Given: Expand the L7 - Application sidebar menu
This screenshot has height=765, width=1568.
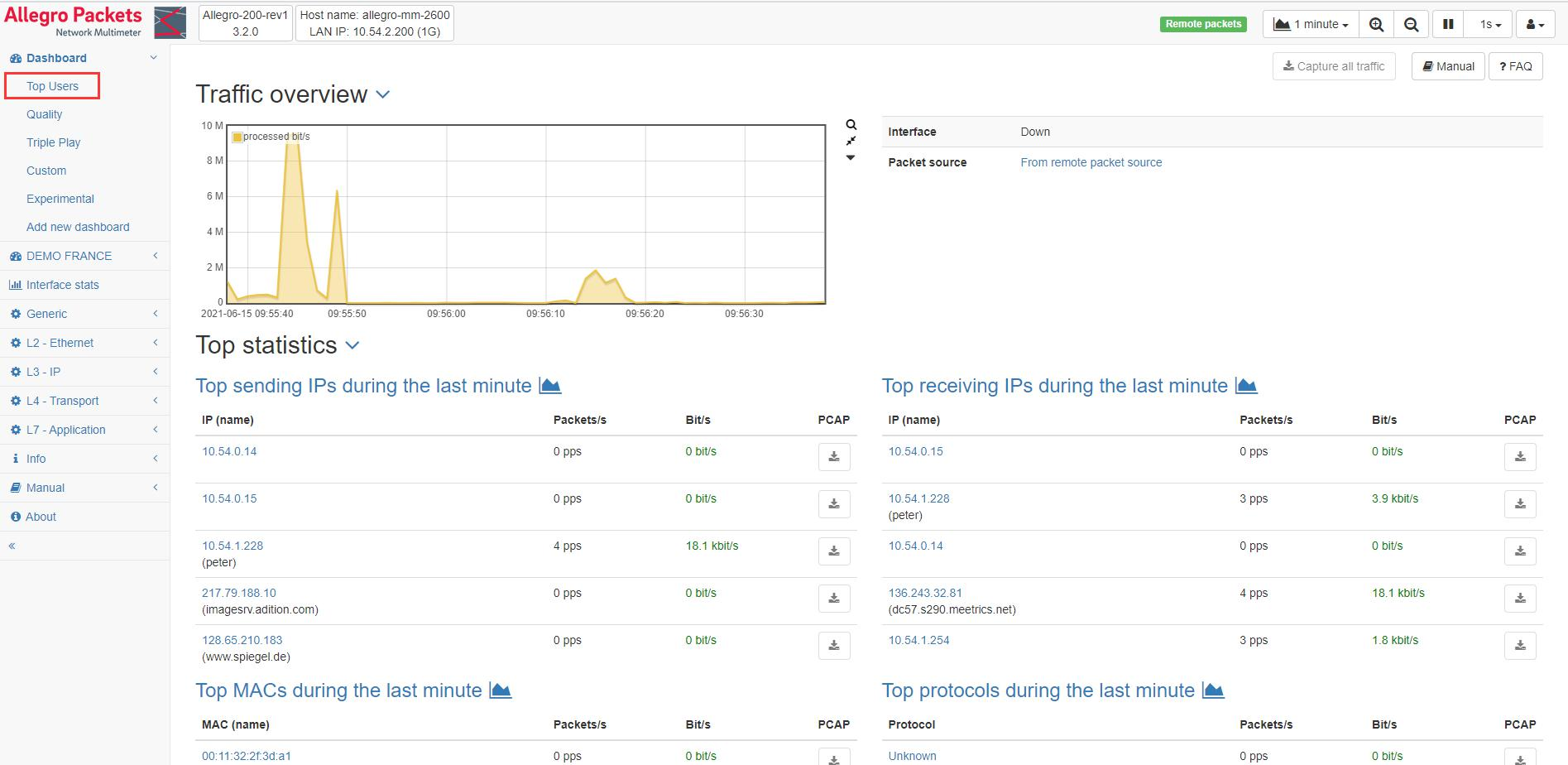Looking at the screenshot, I should point(66,430).
